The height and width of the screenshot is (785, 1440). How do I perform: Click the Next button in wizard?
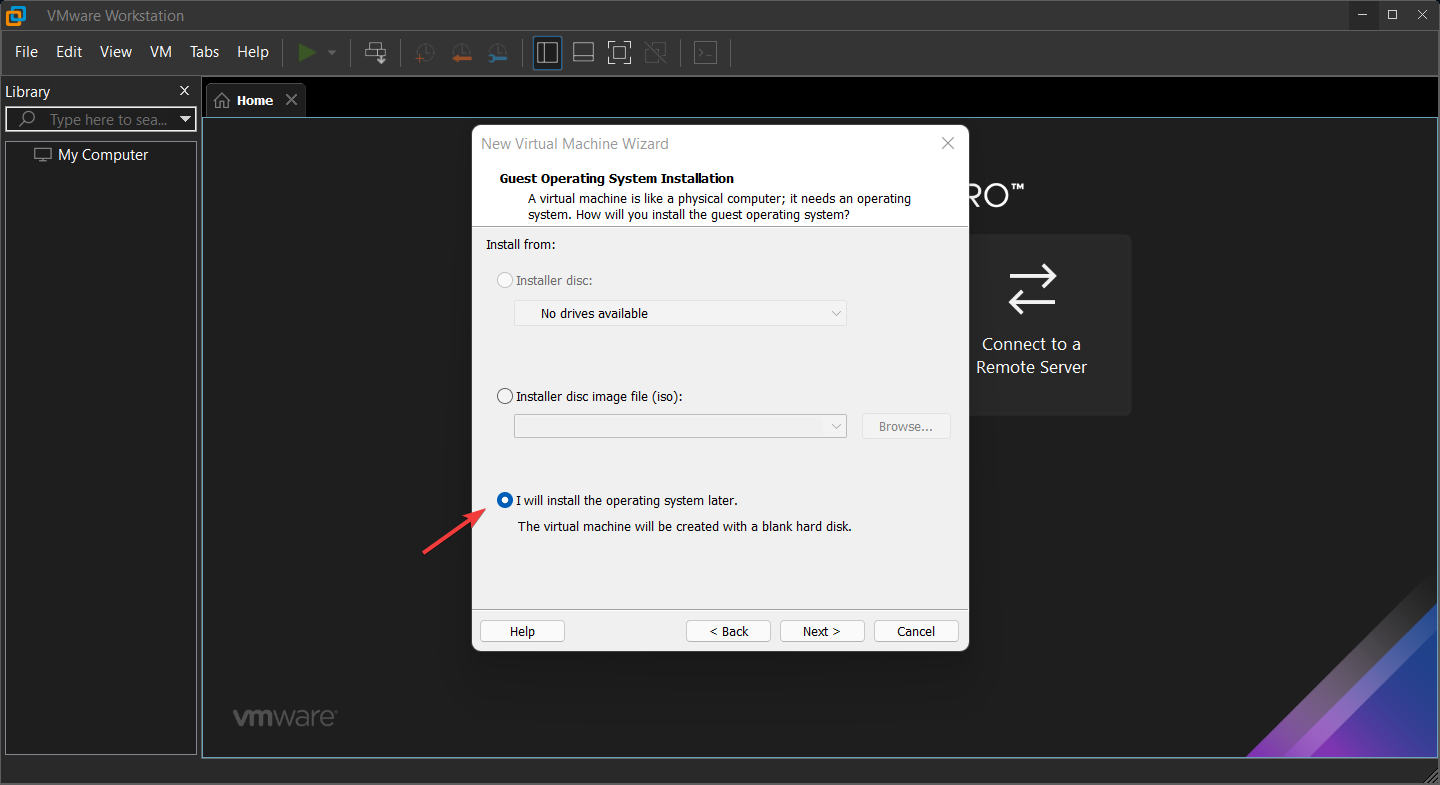pos(821,631)
